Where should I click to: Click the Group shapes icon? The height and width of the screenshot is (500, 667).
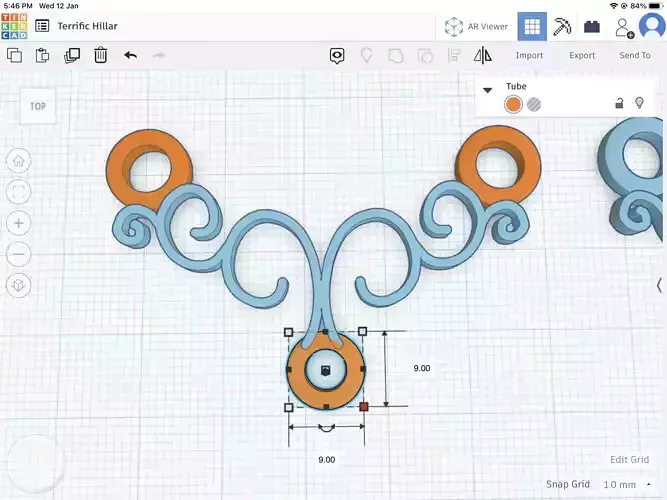396,56
